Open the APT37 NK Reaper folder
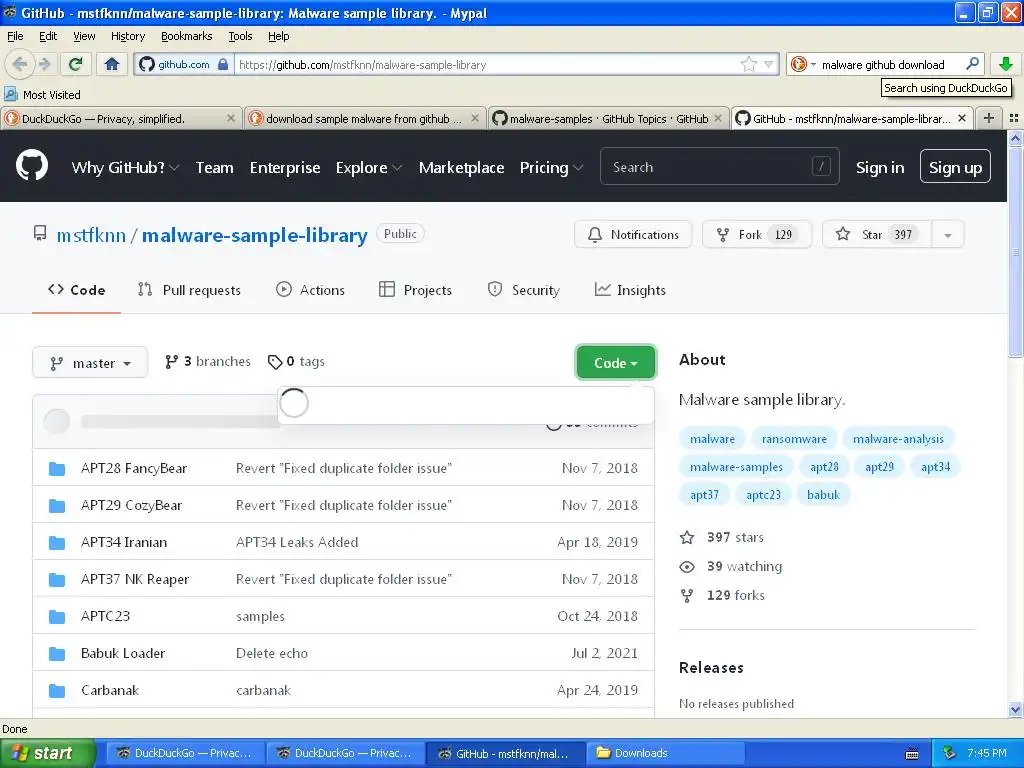1024x768 pixels. coord(135,579)
